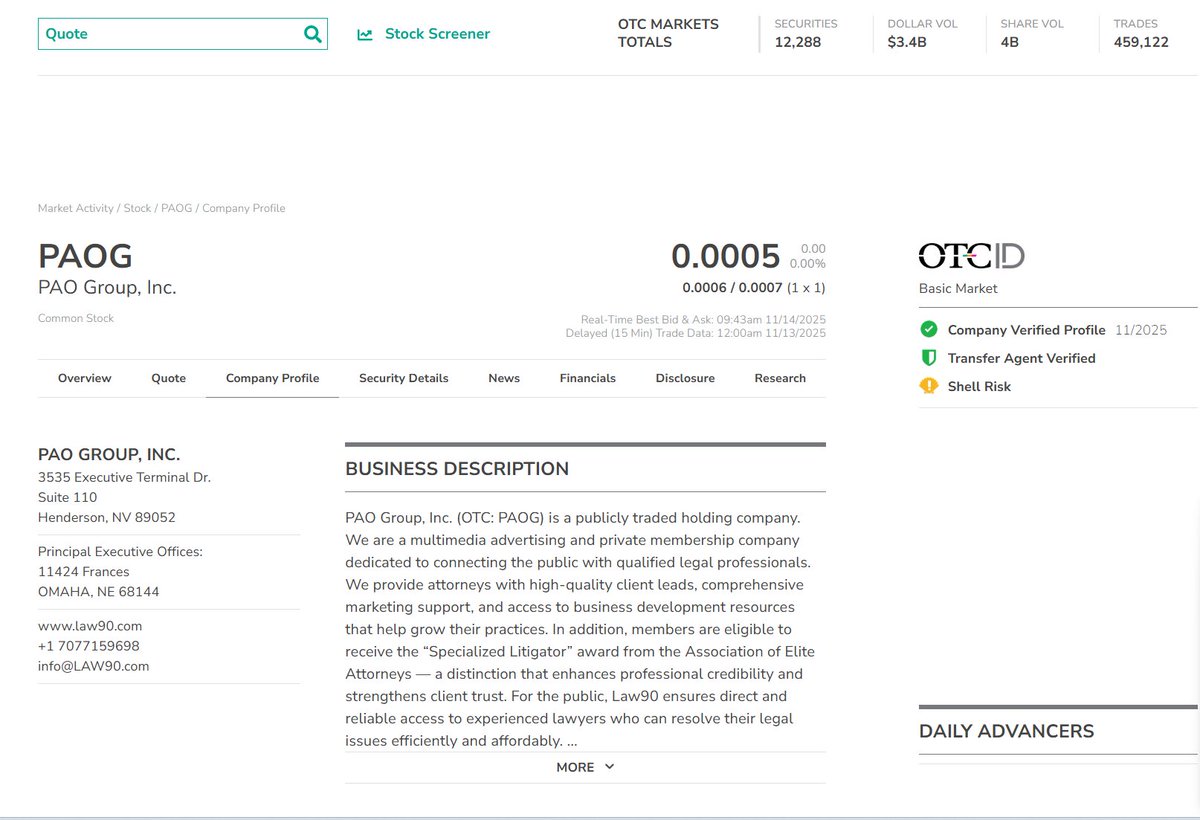The image size is (1200, 820).
Task: Click the OTC MARKETS TOTALS label
Action: coord(668,33)
